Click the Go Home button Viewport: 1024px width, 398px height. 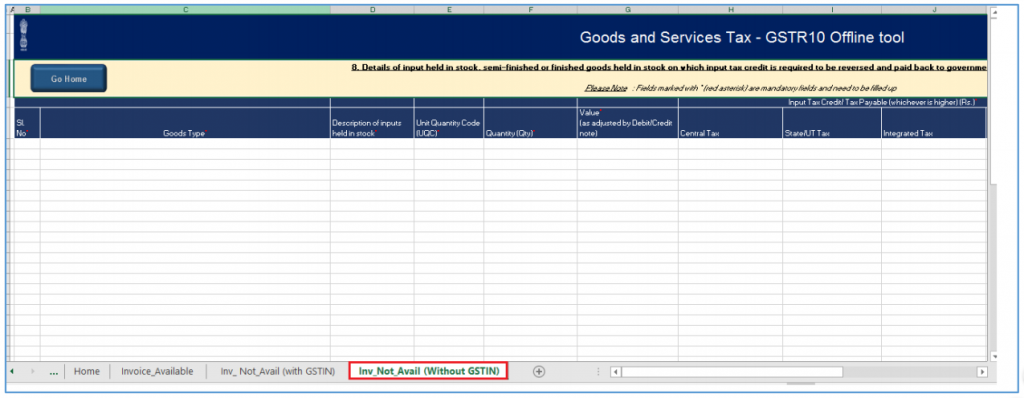pyautogui.click(x=68, y=78)
